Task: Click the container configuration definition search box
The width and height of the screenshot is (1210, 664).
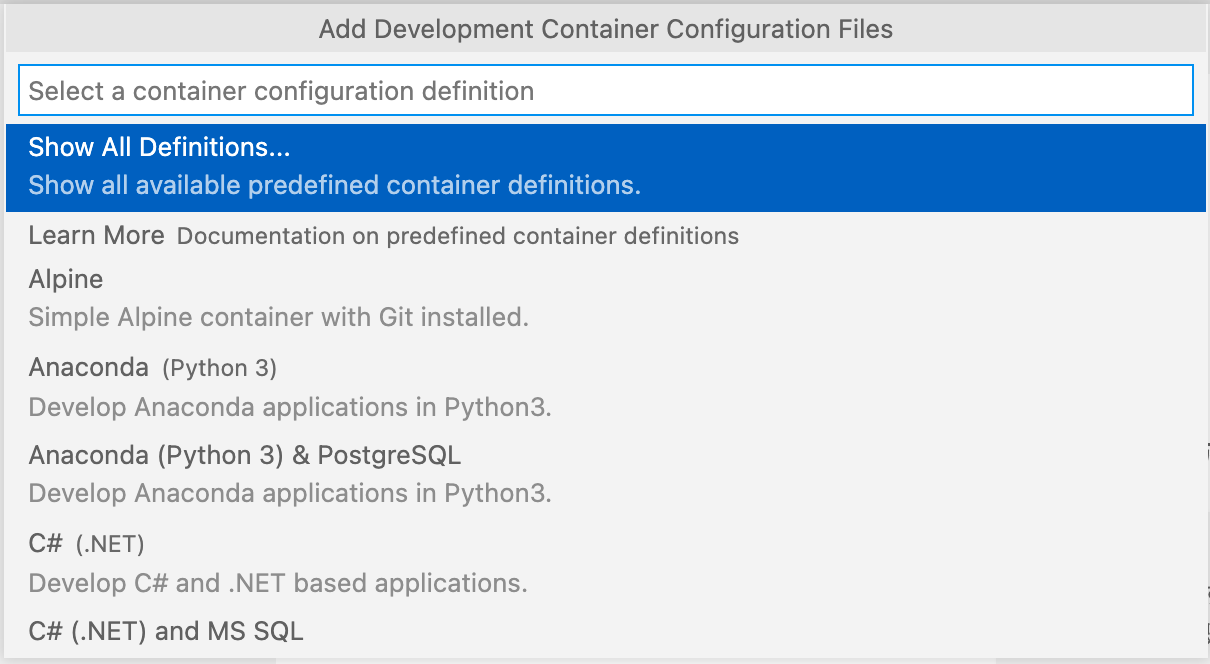Action: click(605, 91)
